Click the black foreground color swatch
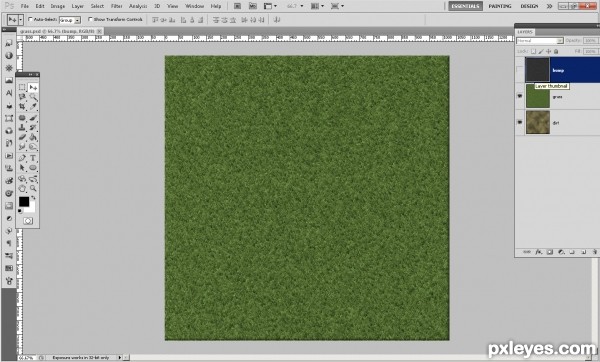Screen dimensions: 600x362 point(24,202)
